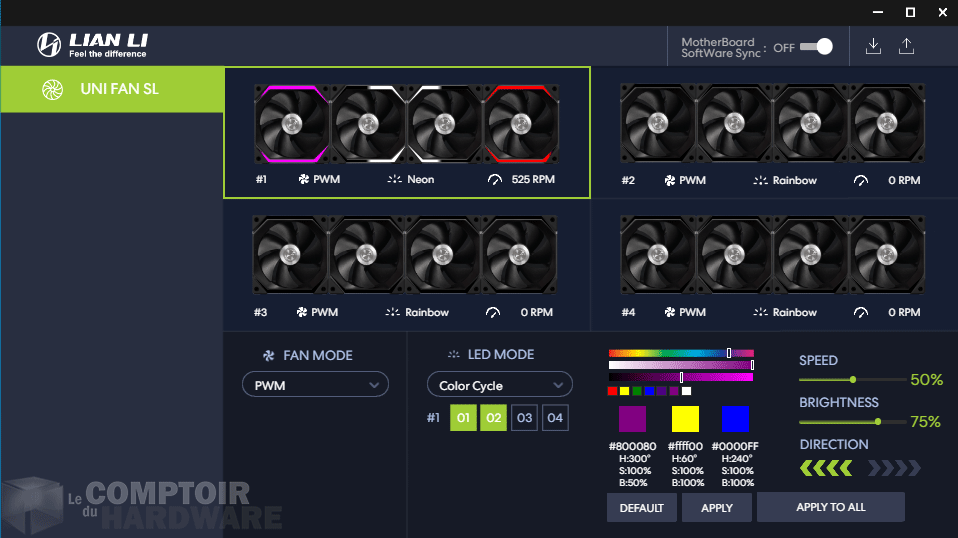The width and height of the screenshot is (958, 538).
Task: Toggle fan 03 selection for group #1
Action: (x=525, y=418)
